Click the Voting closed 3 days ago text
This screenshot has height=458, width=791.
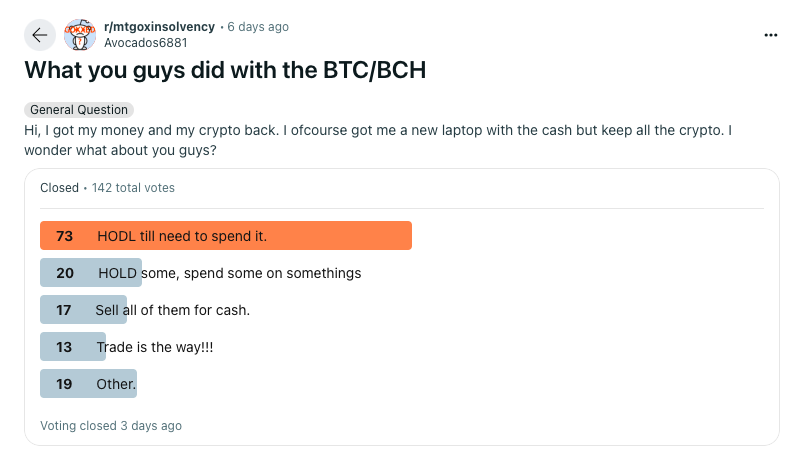click(x=111, y=426)
